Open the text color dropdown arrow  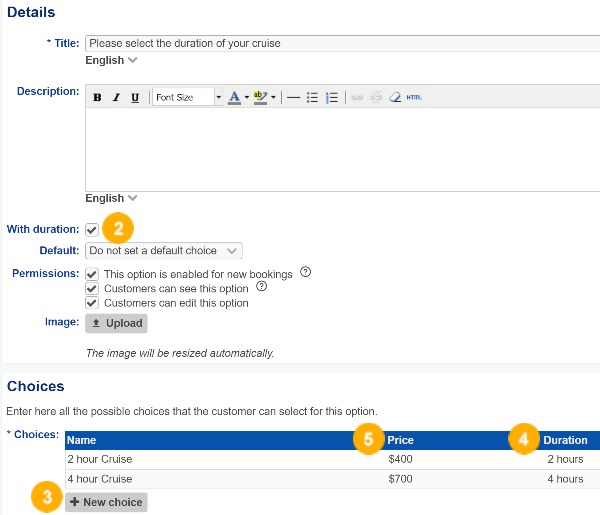(246, 97)
